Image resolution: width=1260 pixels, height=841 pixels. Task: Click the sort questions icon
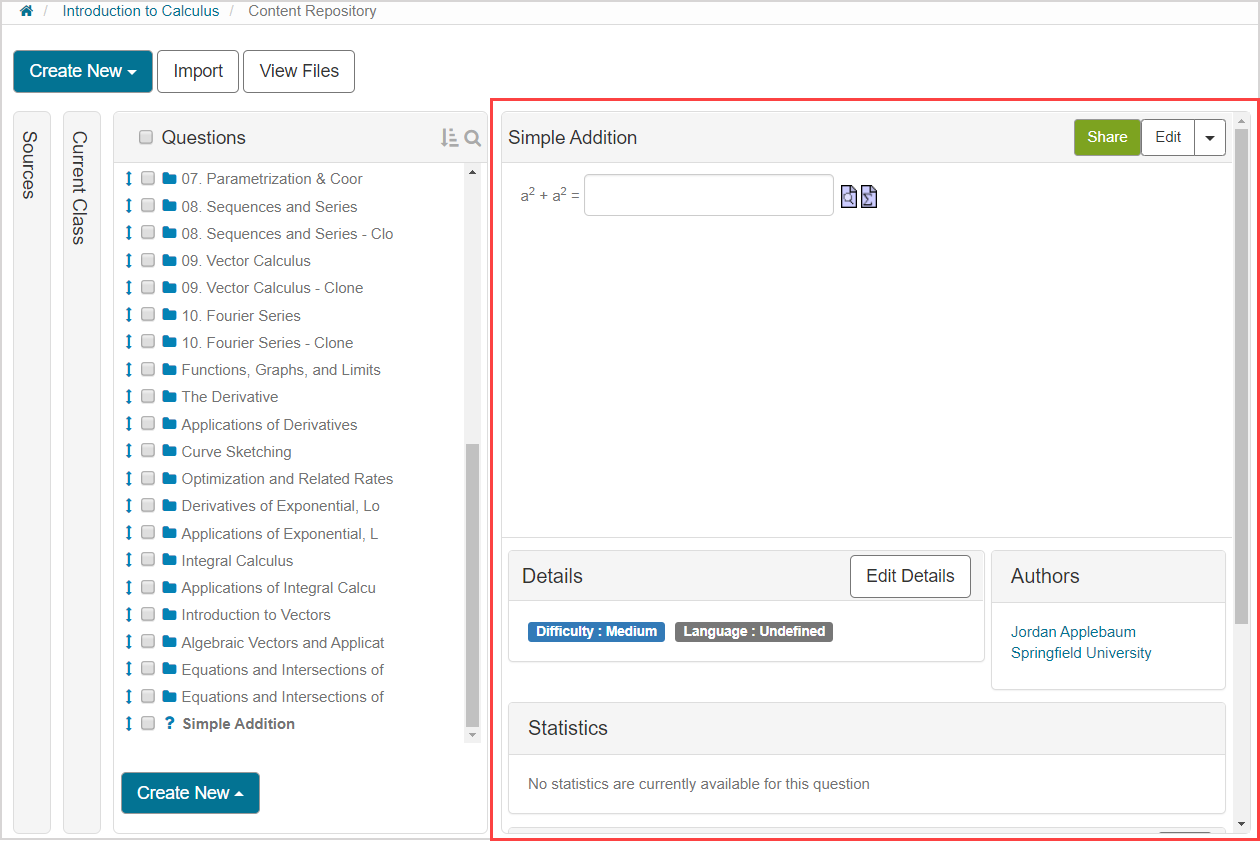(449, 138)
